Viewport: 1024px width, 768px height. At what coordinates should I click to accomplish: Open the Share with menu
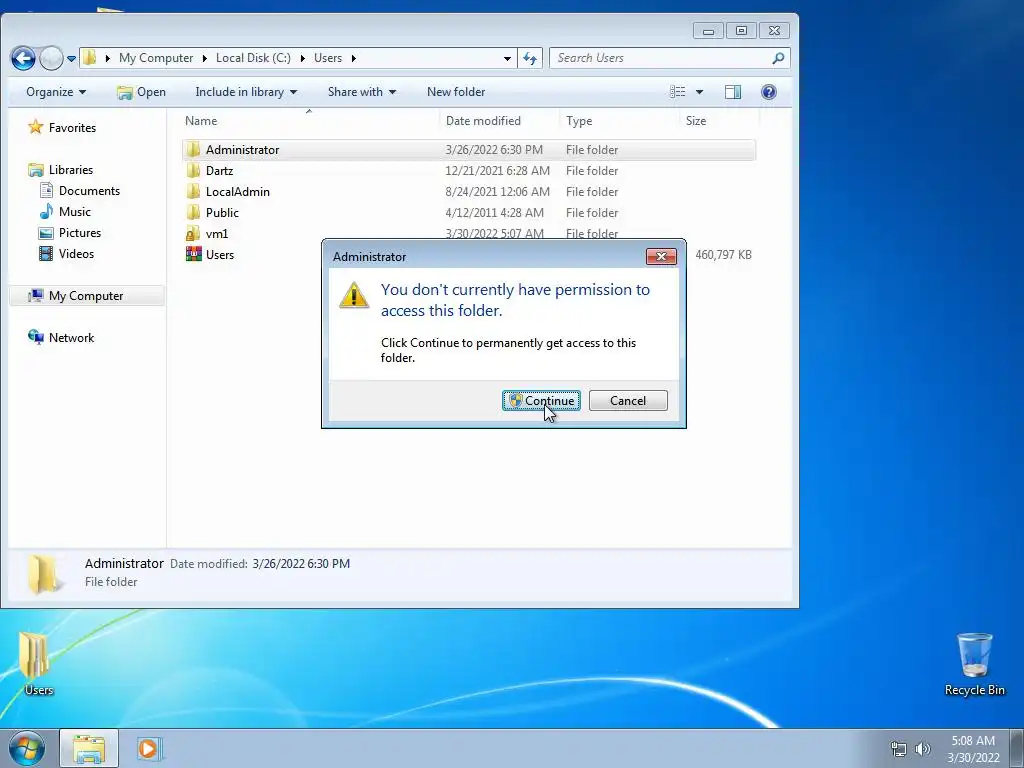point(361,92)
